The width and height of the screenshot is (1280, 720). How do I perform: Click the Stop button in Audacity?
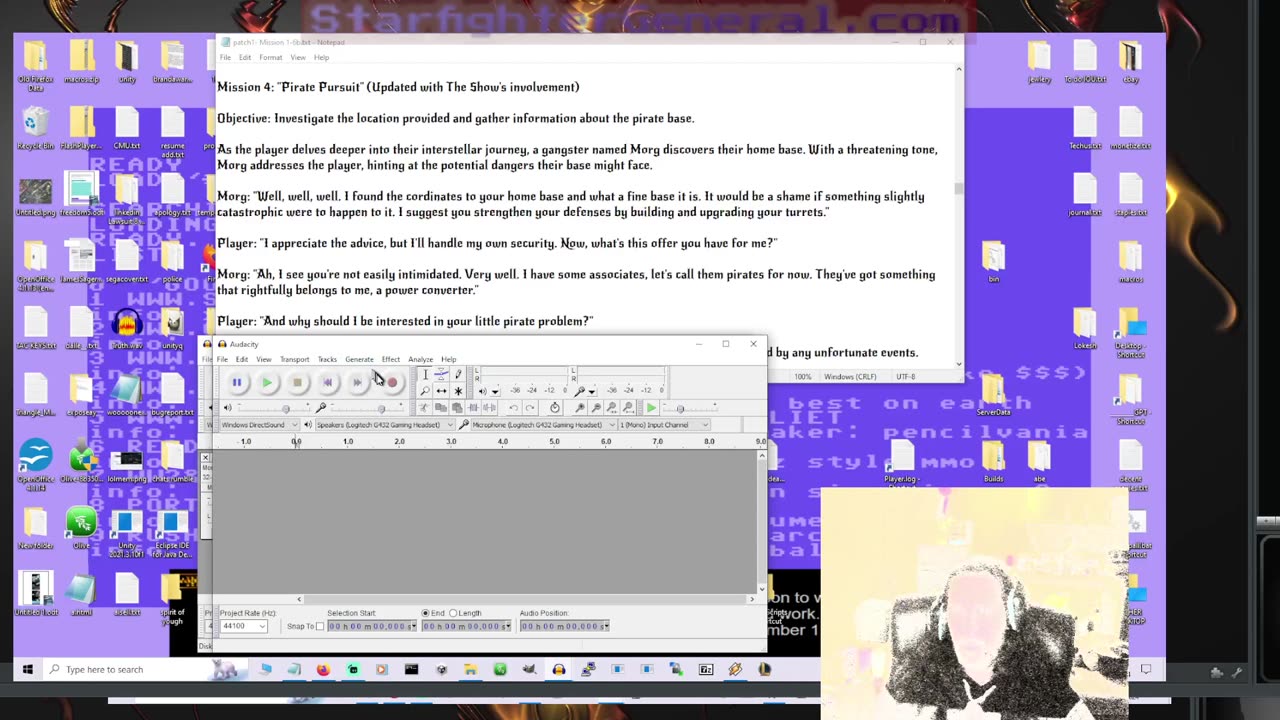pyautogui.click(x=297, y=382)
